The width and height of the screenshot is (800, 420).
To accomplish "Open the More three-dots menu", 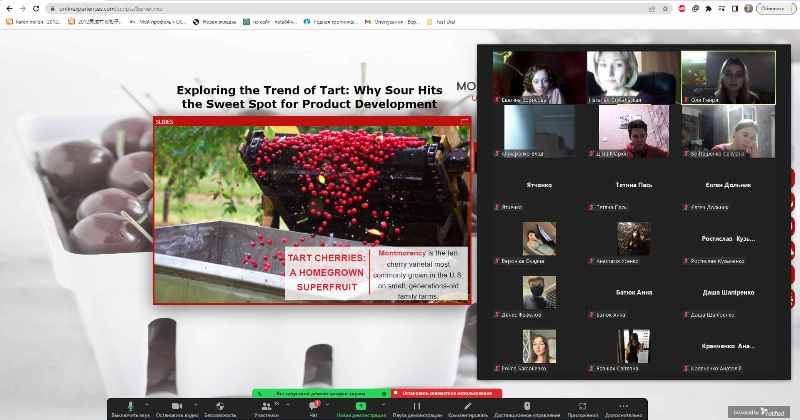I will click(x=623, y=409).
